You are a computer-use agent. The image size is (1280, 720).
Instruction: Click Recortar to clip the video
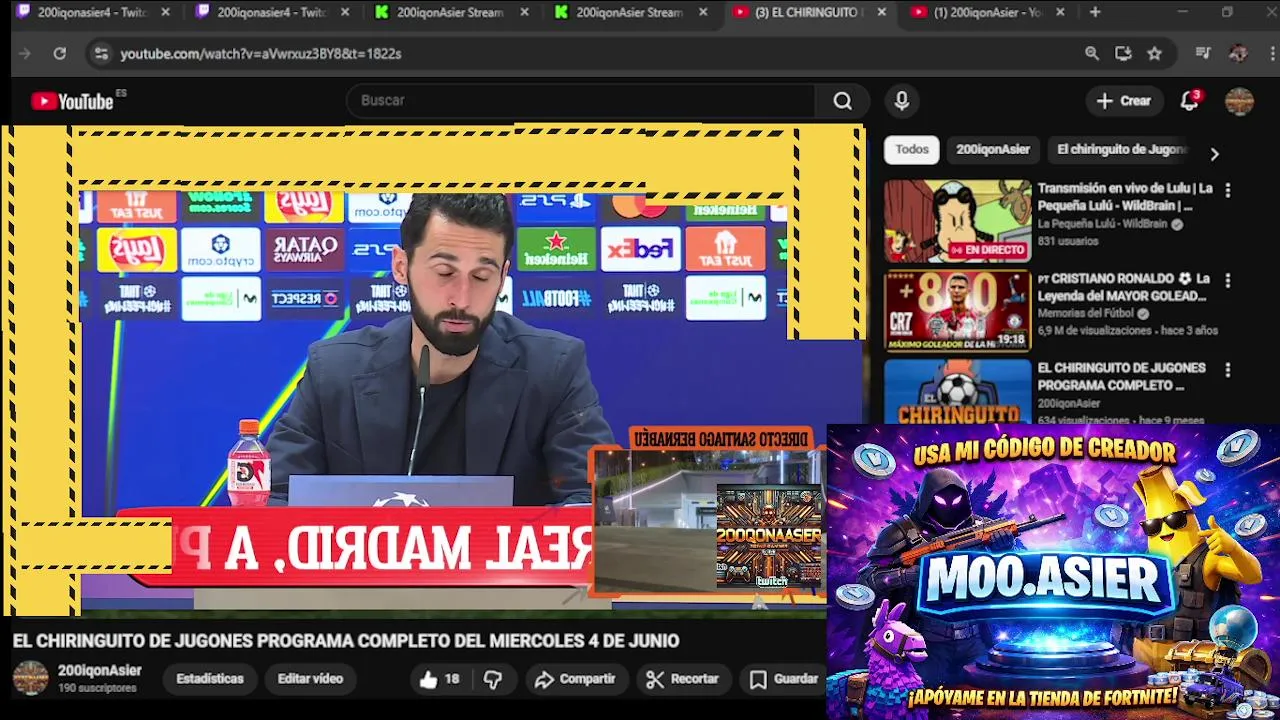click(x=682, y=679)
